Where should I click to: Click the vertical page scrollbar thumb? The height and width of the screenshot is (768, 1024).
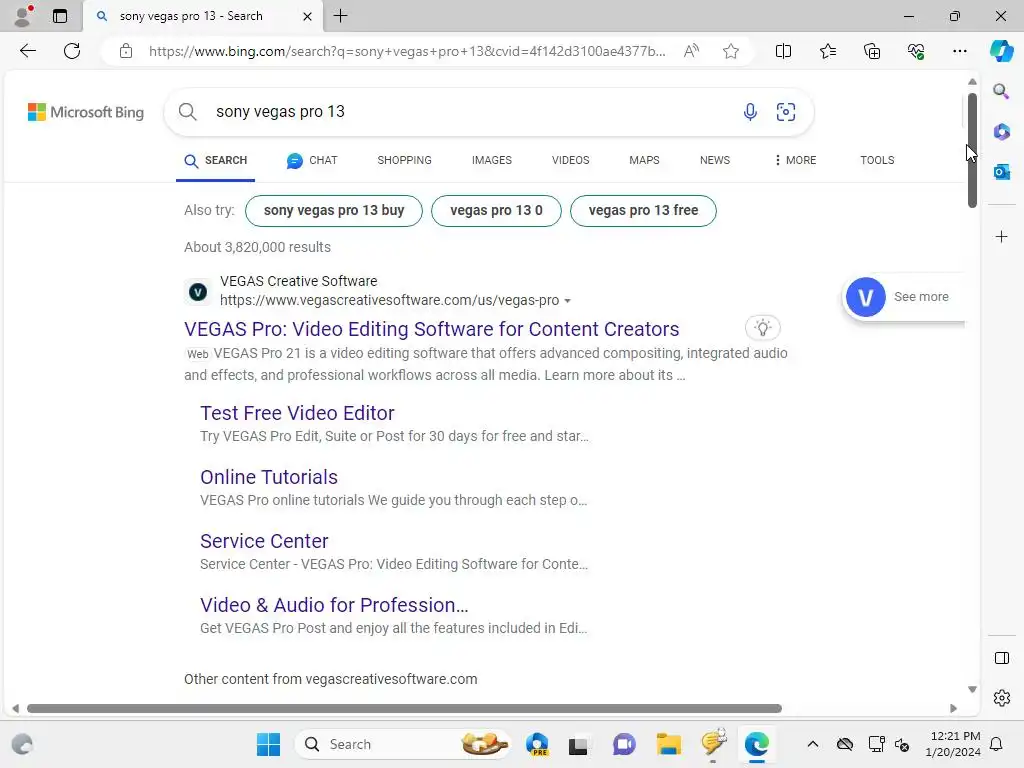pos(972,150)
